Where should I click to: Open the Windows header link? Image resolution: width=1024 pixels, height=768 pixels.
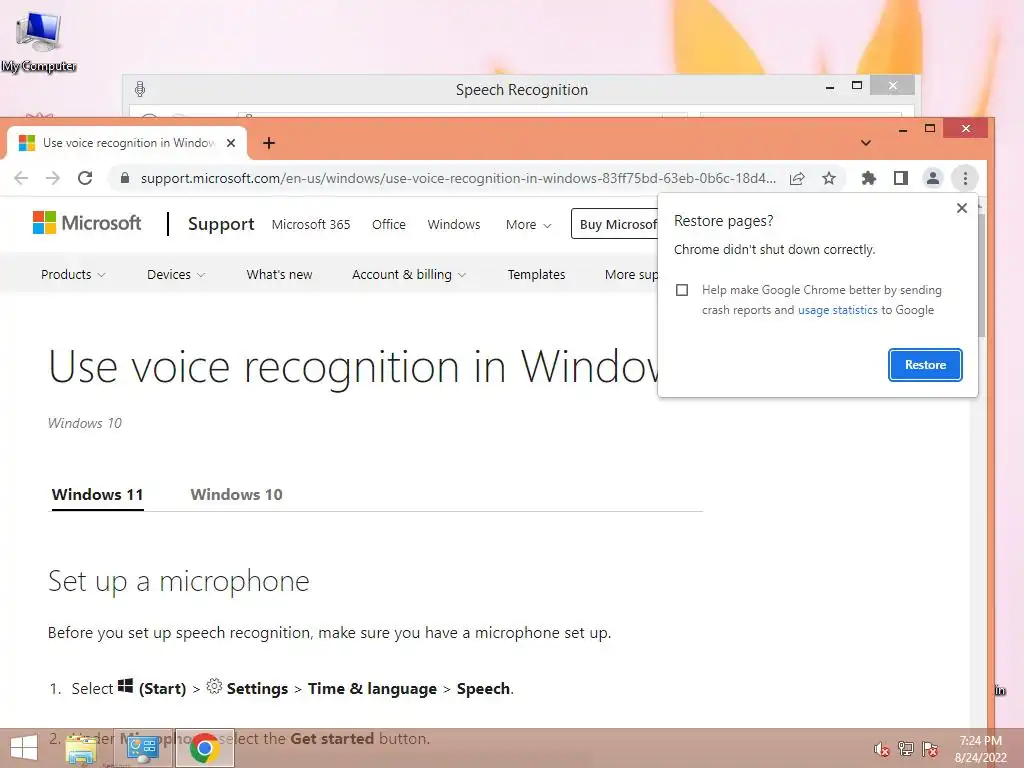tap(454, 225)
